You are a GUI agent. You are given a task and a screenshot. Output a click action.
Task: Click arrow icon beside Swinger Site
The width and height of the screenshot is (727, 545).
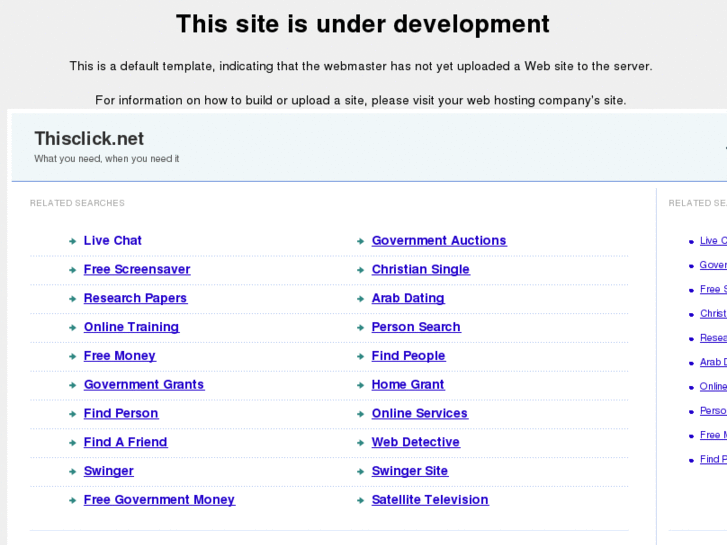click(360, 471)
